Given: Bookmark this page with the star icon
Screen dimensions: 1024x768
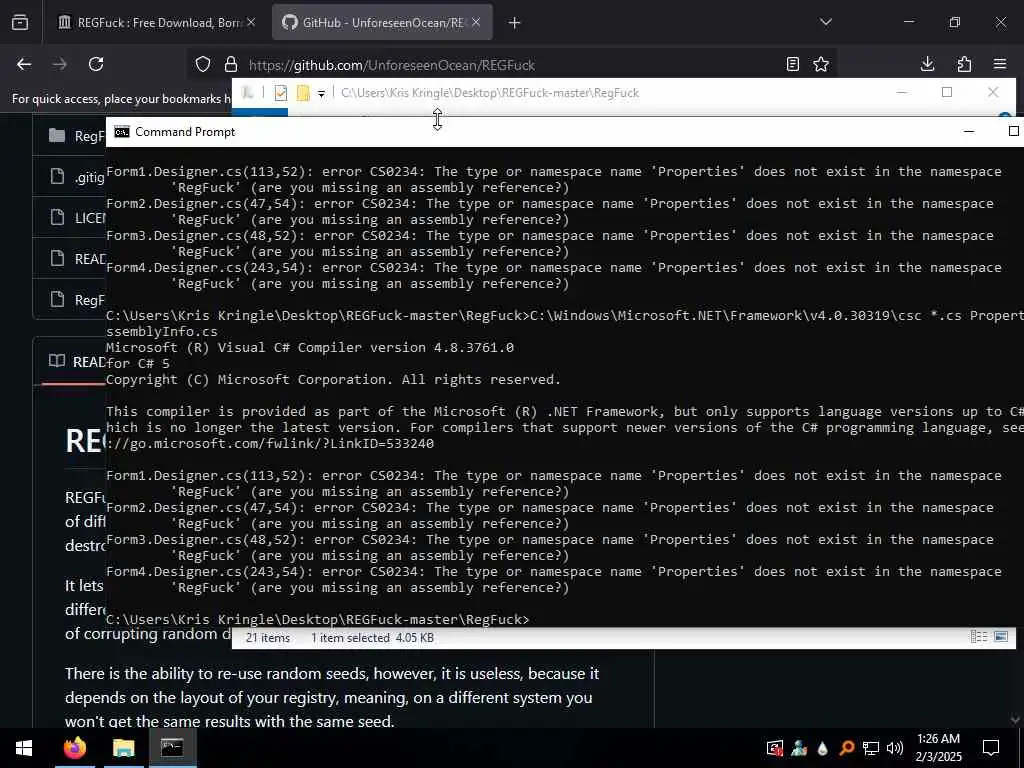Looking at the screenshot, I should point(821,64).
